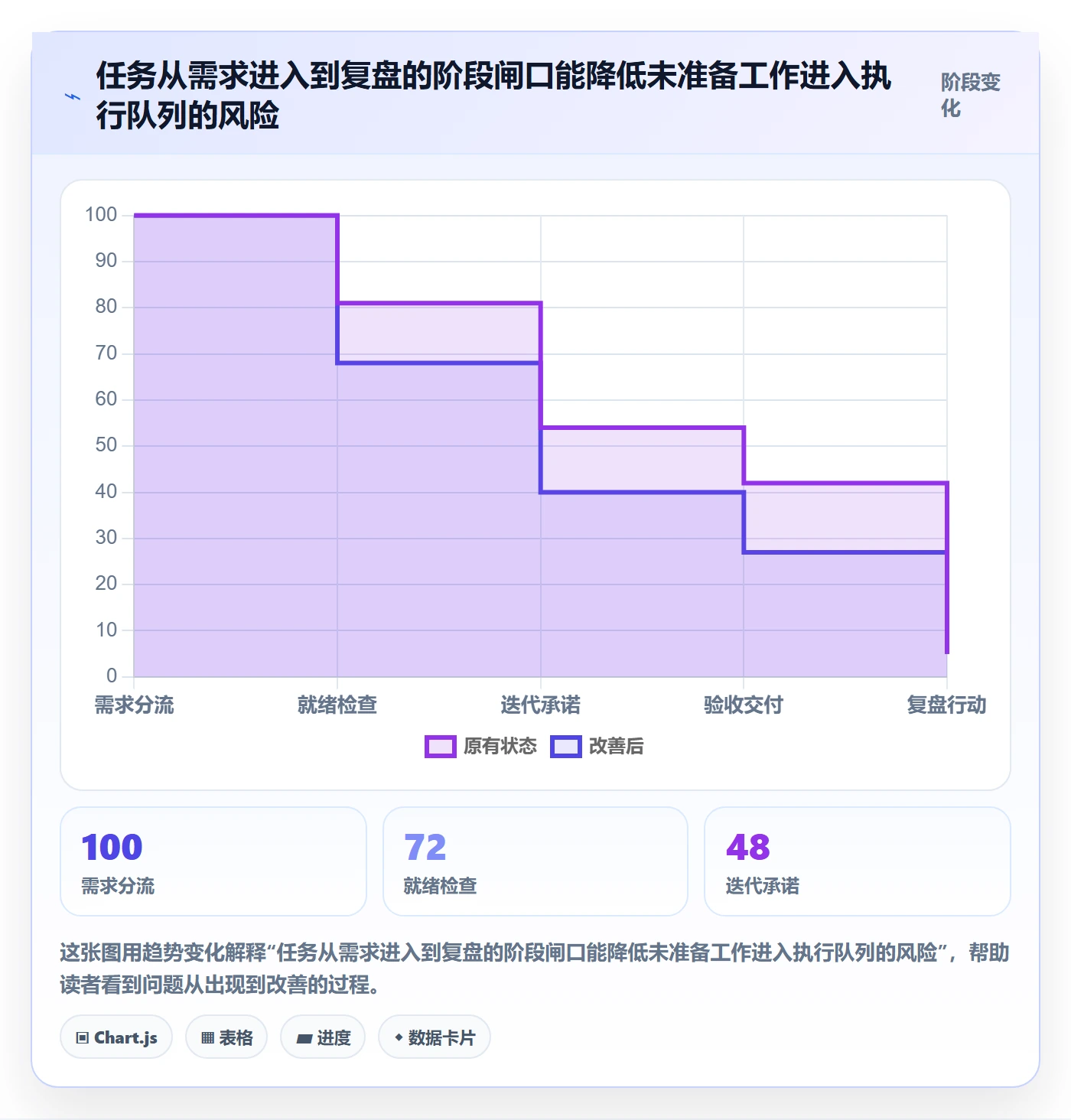Open the 48 迭代承诺 data card
Image resolution: width=1071 pixels, height=1120 pixels.
pos(858,861)
